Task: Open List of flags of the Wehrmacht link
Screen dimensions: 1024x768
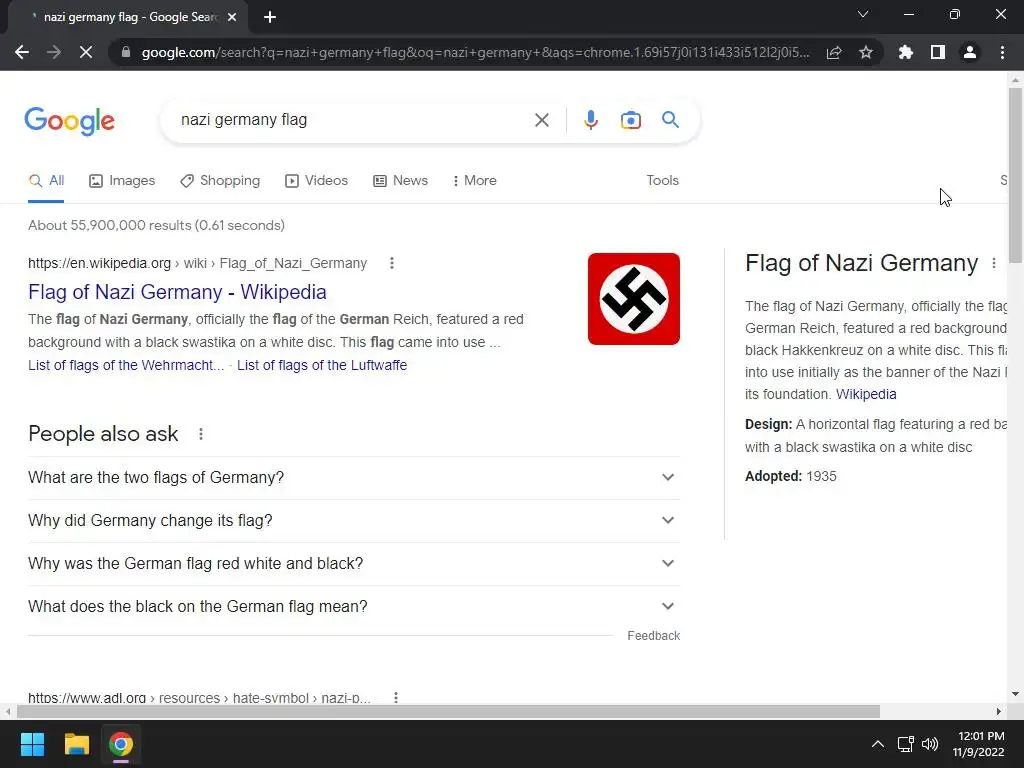Action: coord(125,365)
